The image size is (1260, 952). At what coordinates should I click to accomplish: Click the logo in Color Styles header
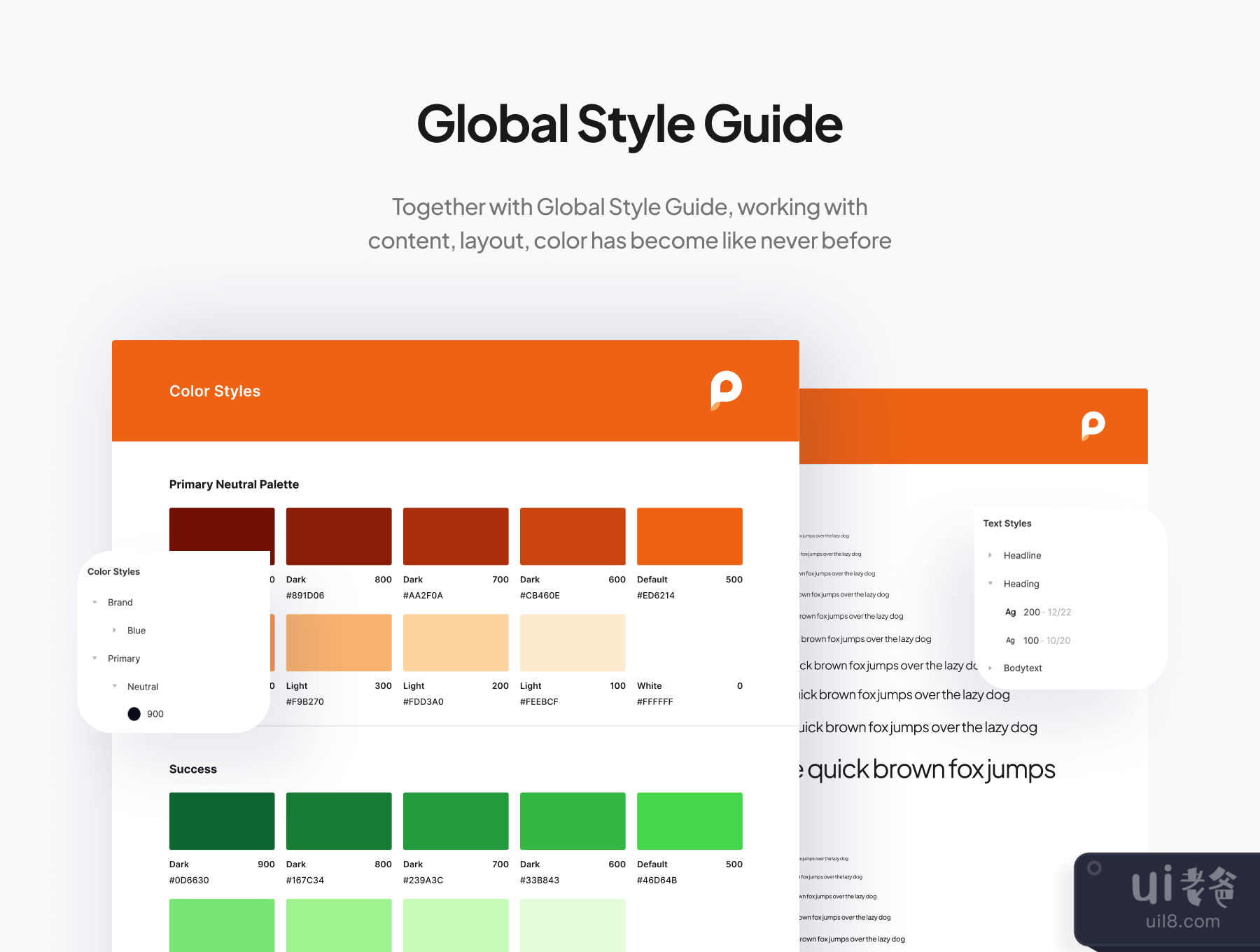[x=726, y=390]
